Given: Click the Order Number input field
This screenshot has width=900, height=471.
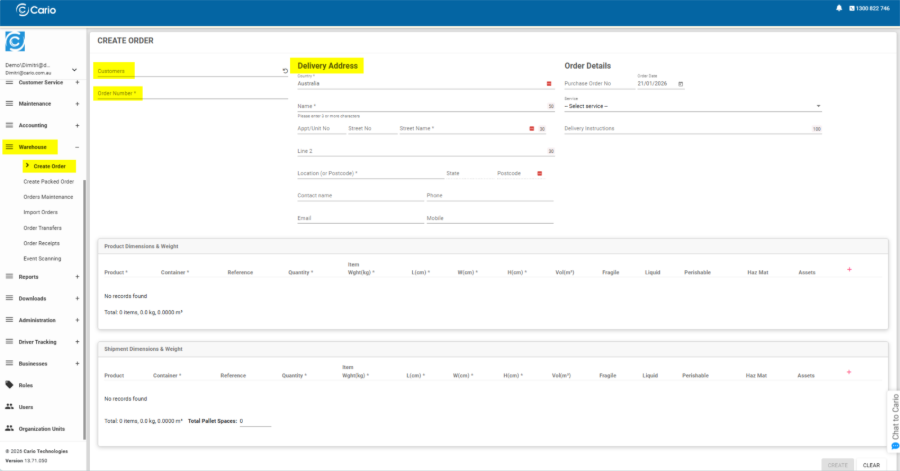Looking at the screenshot, I should click(x=190, y=94).
